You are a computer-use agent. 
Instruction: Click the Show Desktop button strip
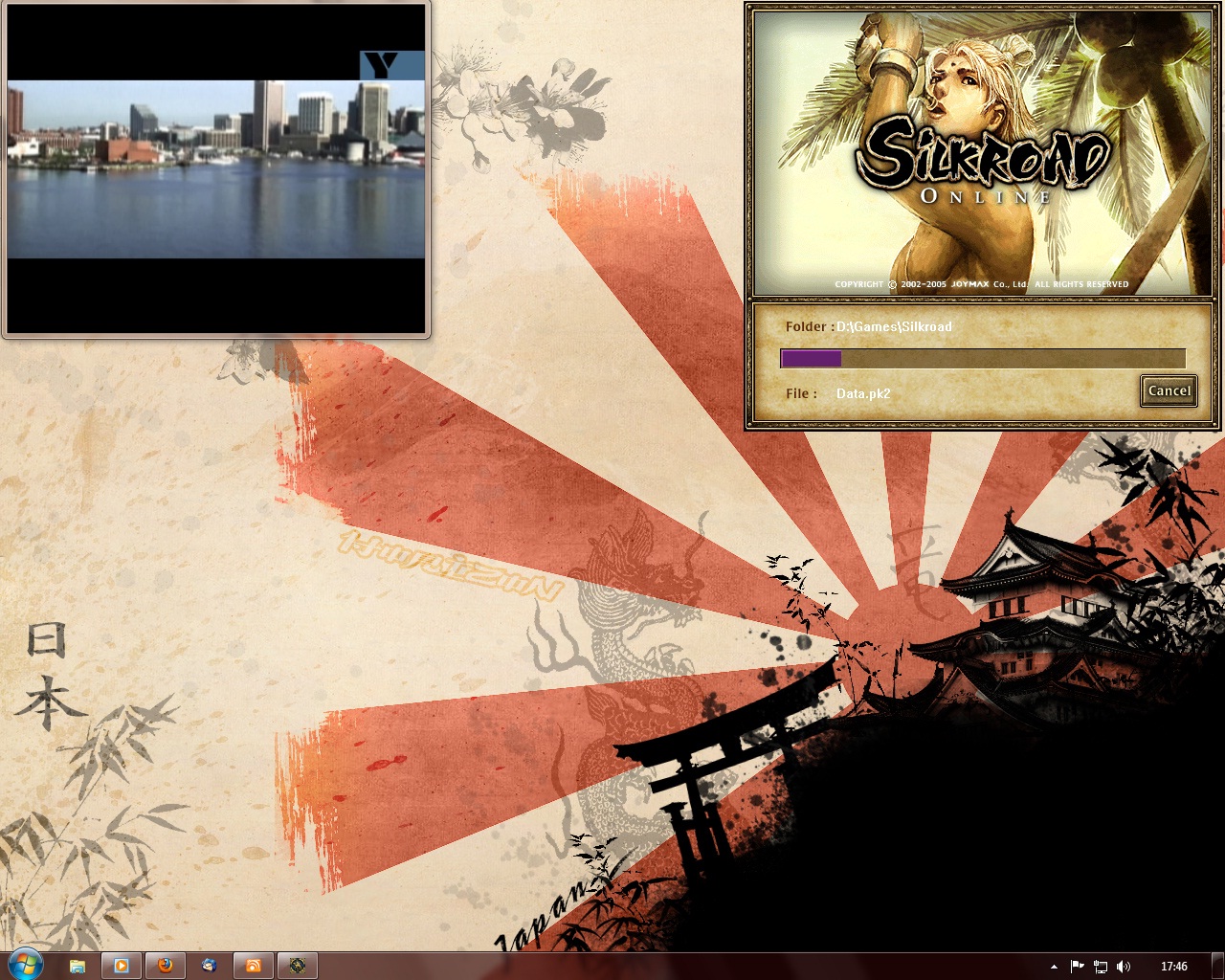(x=1218, y=966)
